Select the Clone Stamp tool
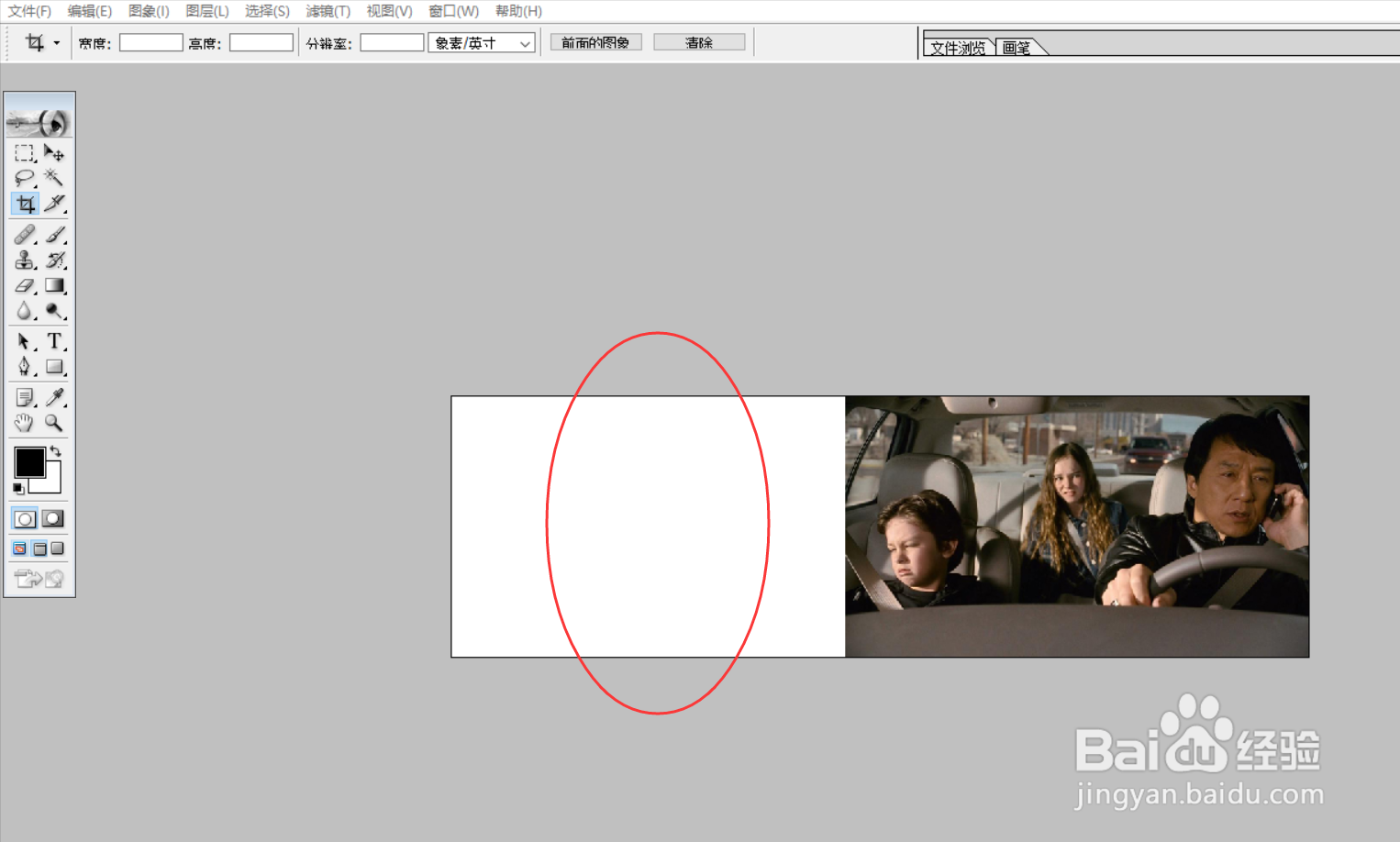1400x842 pixels. [x=25, y=260]
